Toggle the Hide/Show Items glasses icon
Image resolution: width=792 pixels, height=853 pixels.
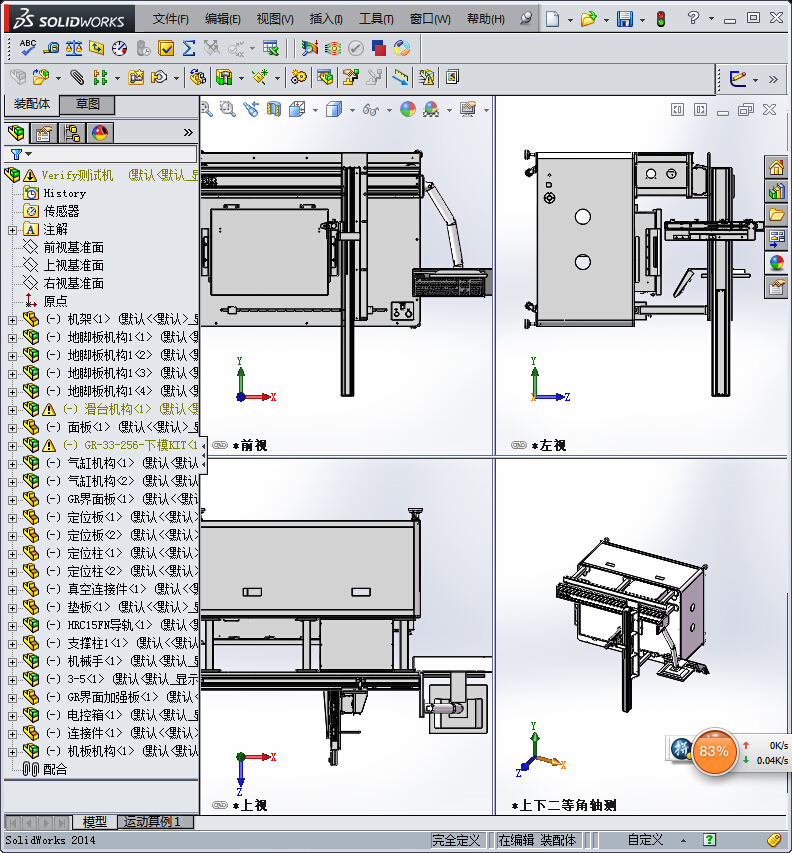370,110
